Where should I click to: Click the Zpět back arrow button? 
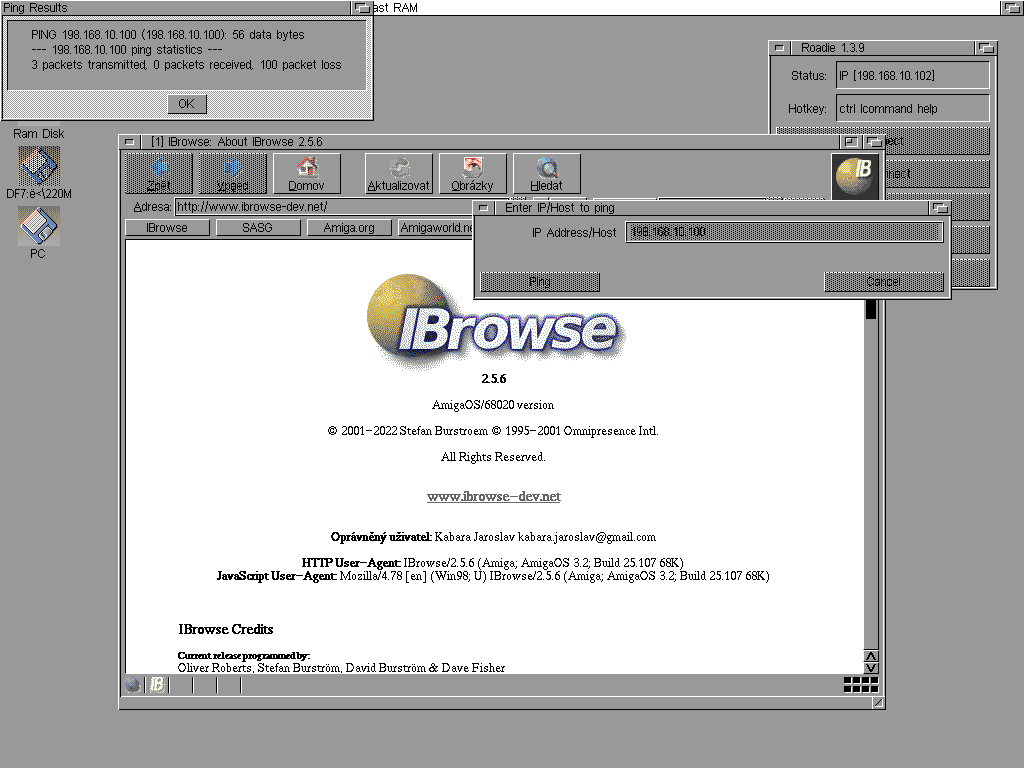click(158, 173)
